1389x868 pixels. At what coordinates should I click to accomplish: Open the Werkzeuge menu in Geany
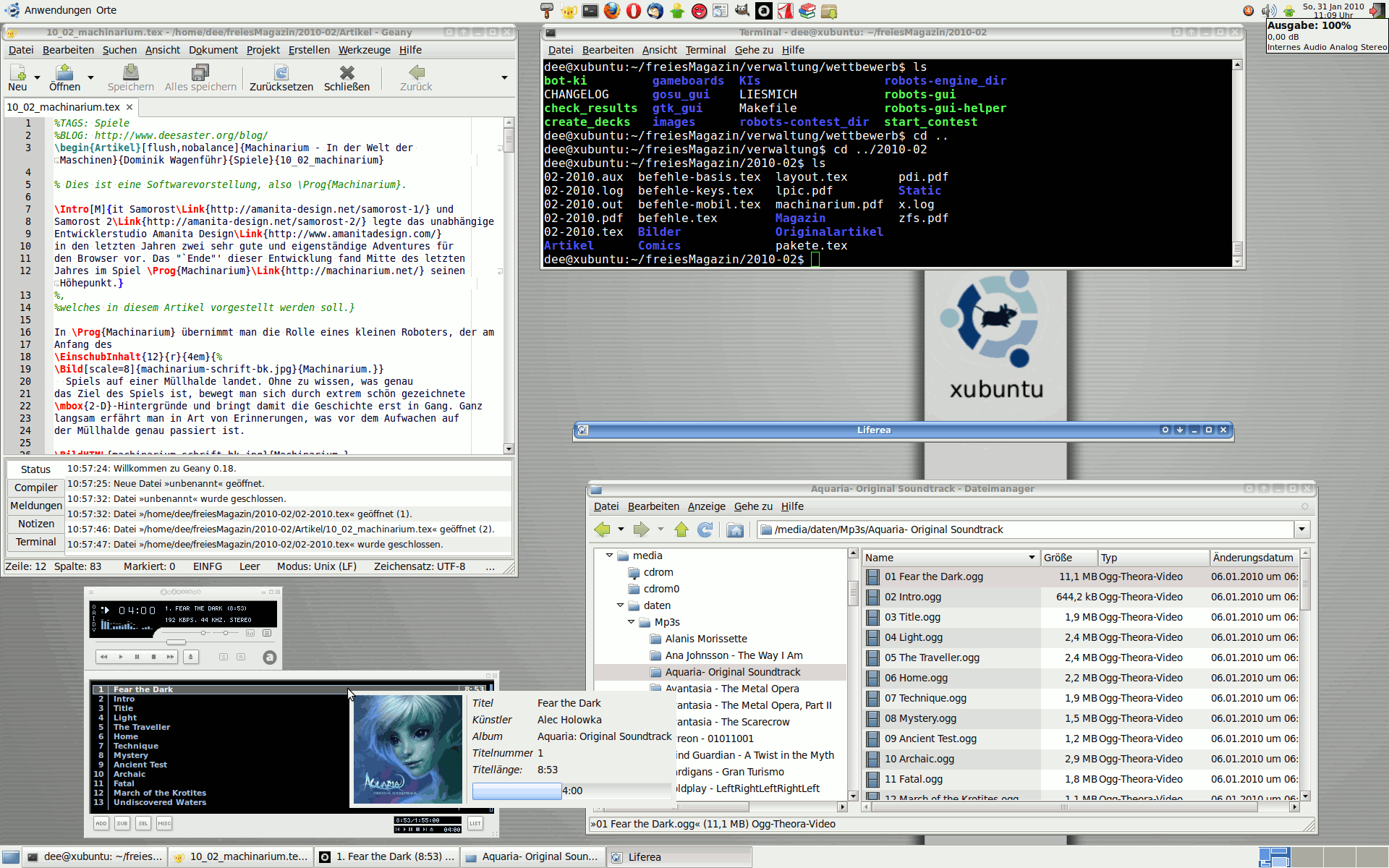pyautogui.click(x=365, y=50)
